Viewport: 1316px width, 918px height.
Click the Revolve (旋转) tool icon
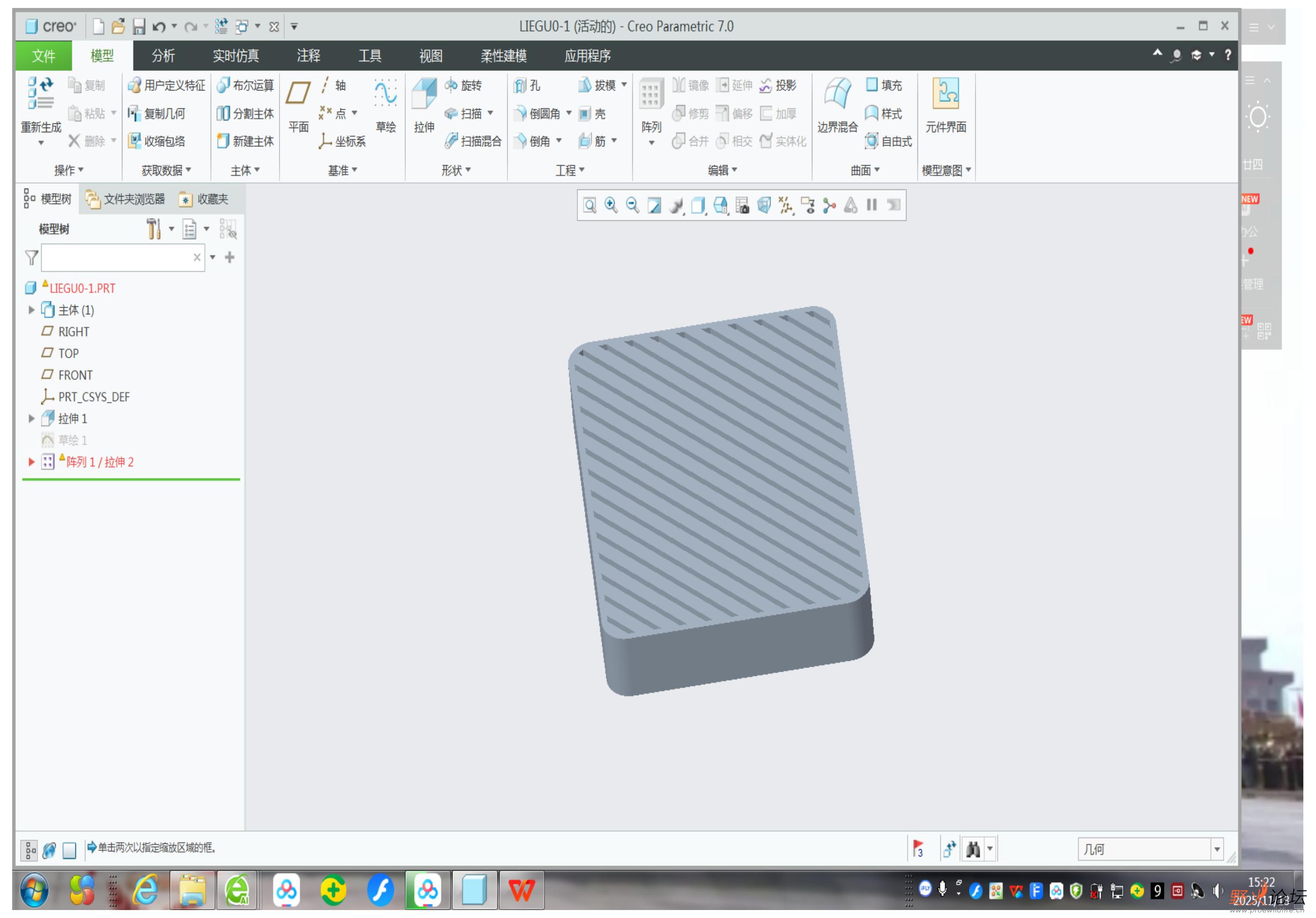(451, 85)
